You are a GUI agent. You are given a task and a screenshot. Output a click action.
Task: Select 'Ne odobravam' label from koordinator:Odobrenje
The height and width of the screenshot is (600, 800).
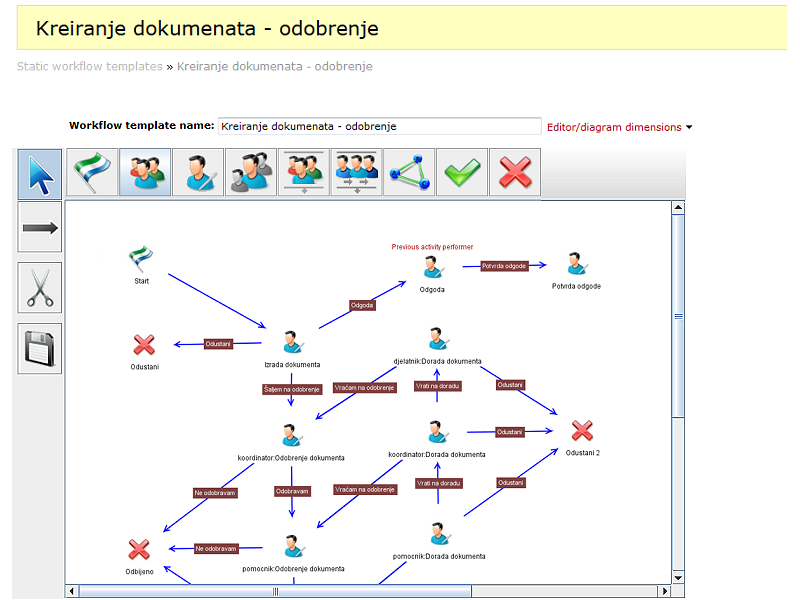pyautogui.click(x=215, y=493)
